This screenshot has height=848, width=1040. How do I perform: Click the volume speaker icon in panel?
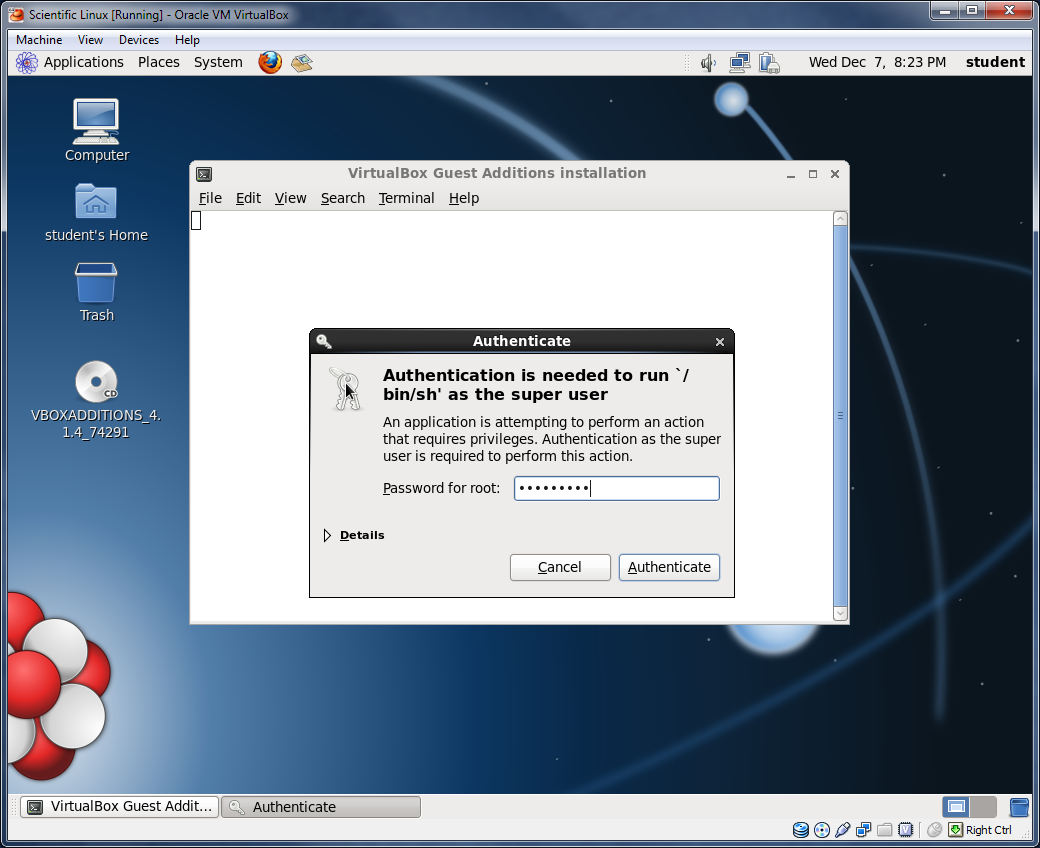tap(708, 63)
